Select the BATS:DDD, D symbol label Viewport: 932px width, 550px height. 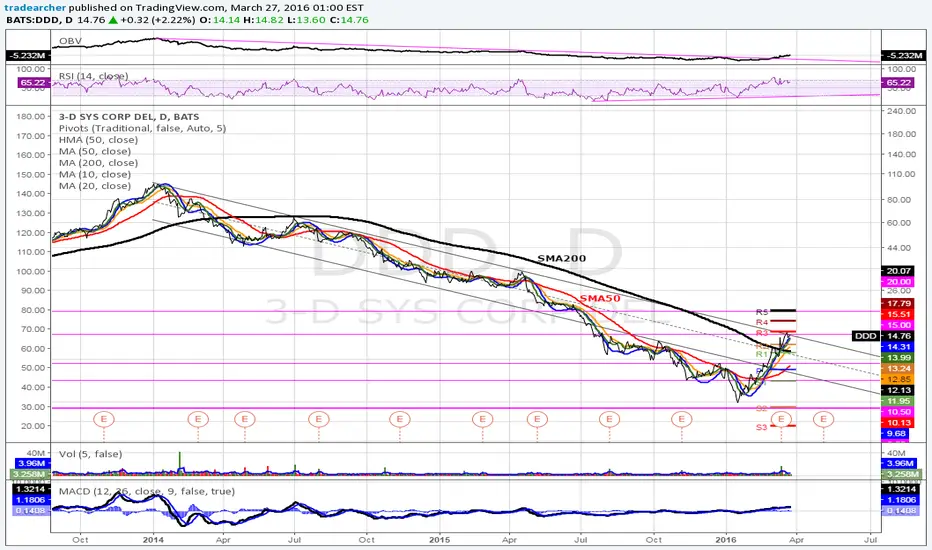39,20
